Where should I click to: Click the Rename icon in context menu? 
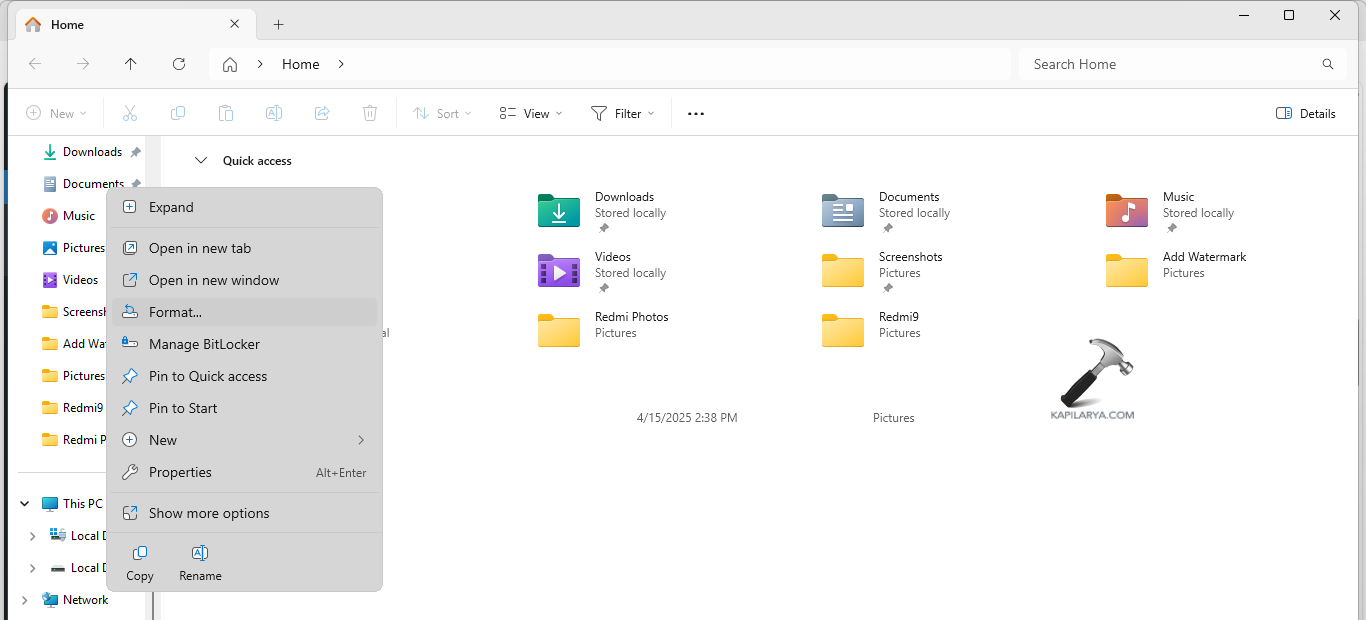[200, 554]
